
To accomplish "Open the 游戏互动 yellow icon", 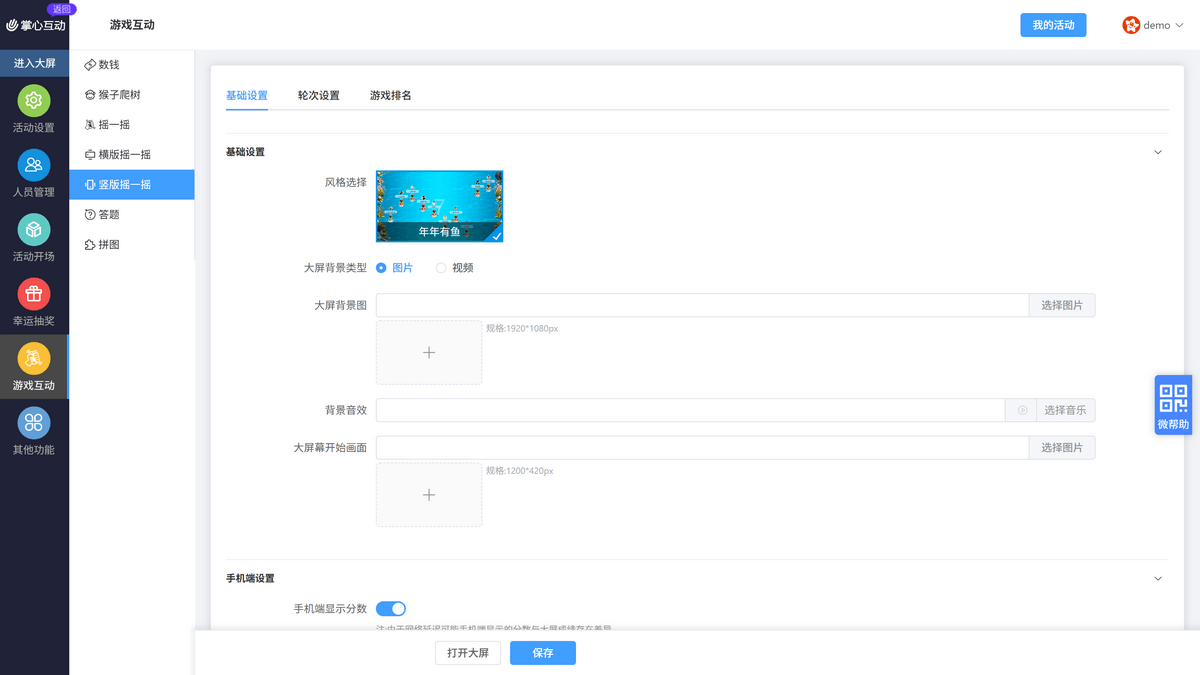I will tap(34, 358).
